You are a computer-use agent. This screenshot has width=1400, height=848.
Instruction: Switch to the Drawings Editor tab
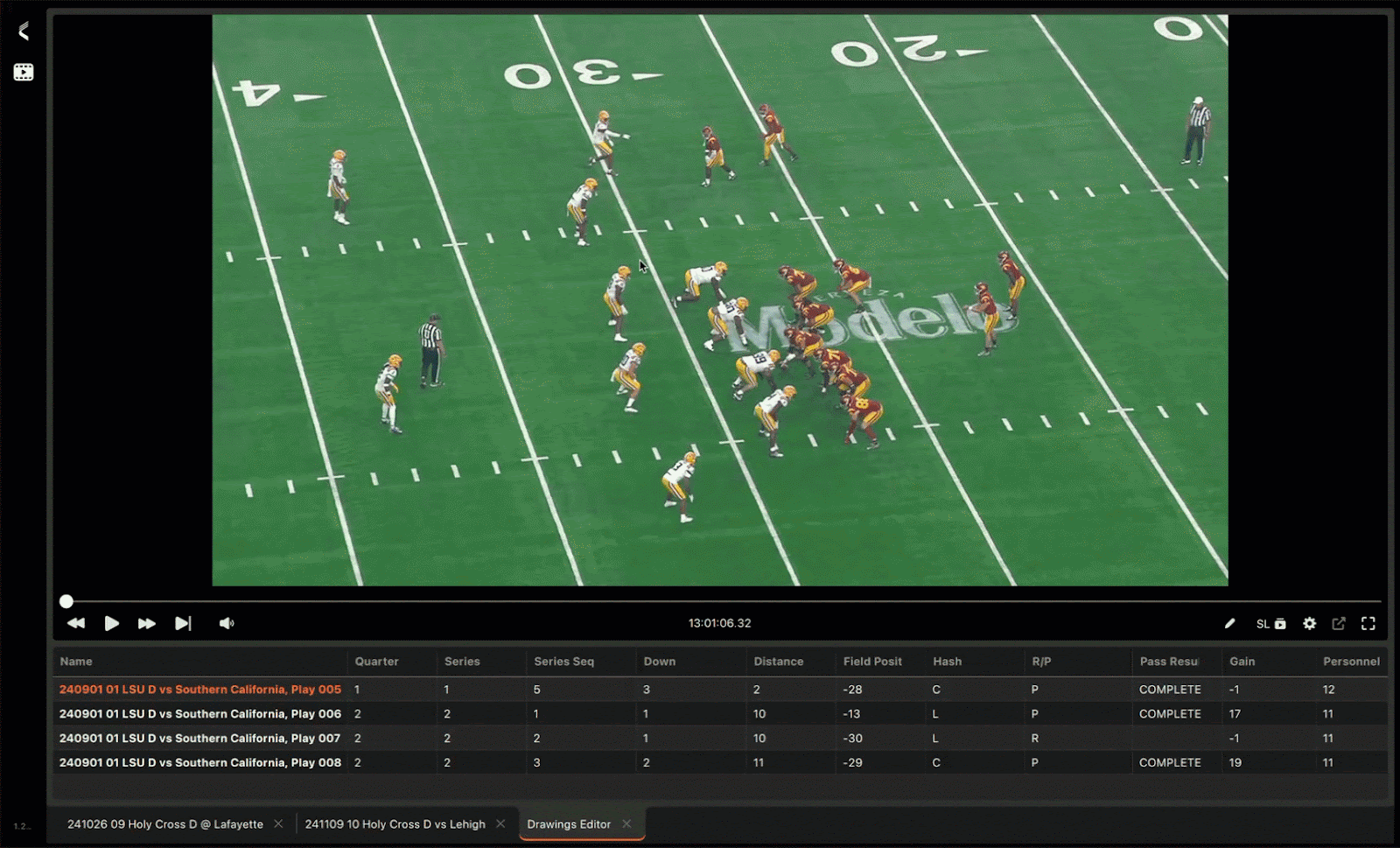[x=569, y=823]
